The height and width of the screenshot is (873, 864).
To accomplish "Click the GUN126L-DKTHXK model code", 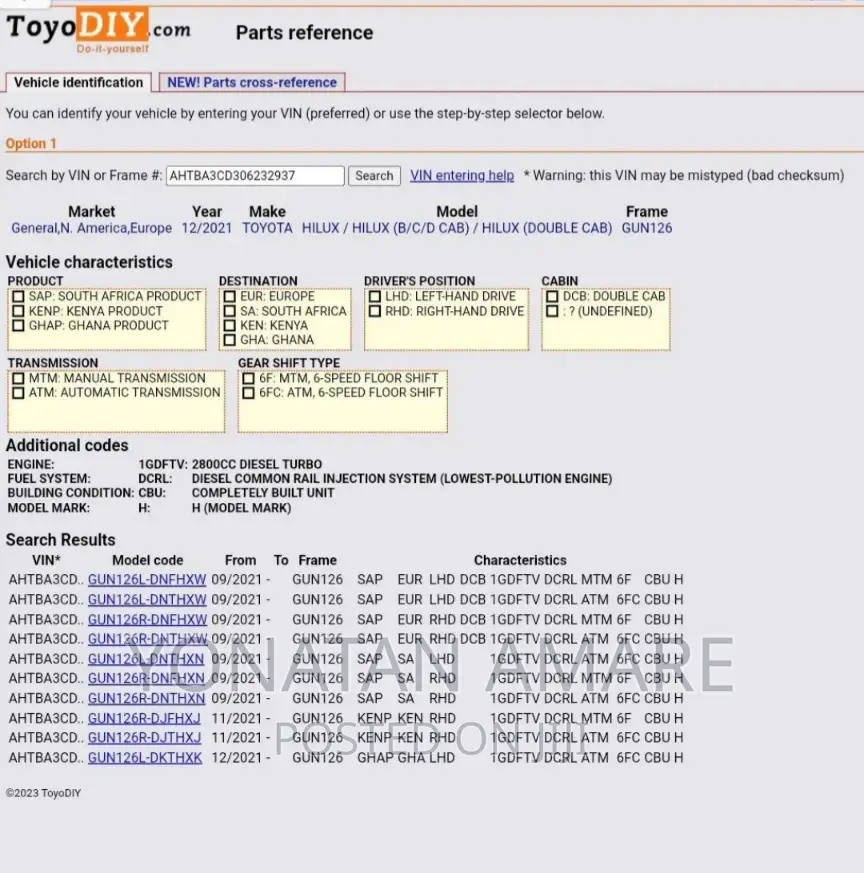I will (145, 758).
